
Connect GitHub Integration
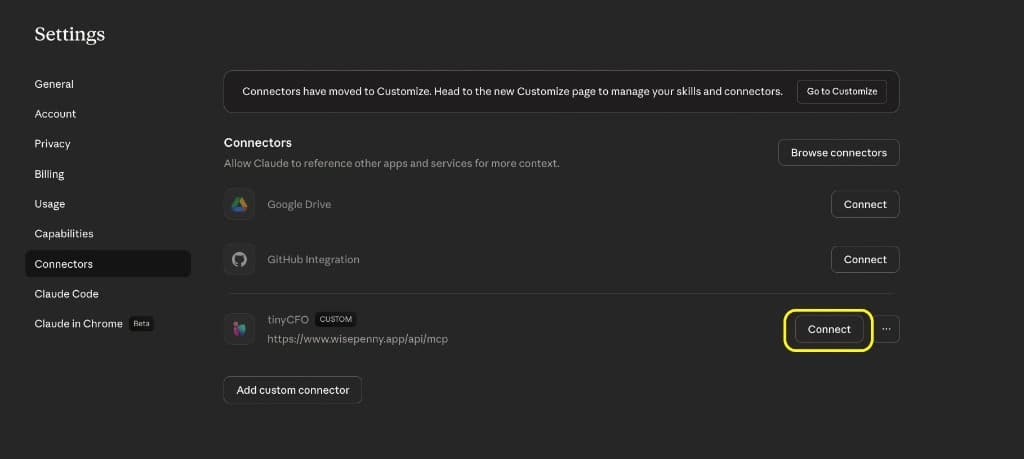click(x=865, y=259)
